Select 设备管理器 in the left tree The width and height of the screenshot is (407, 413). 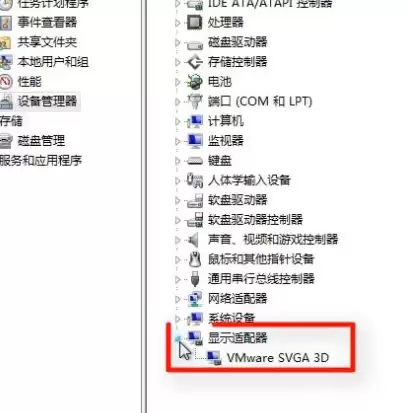(x=47, y=101)
